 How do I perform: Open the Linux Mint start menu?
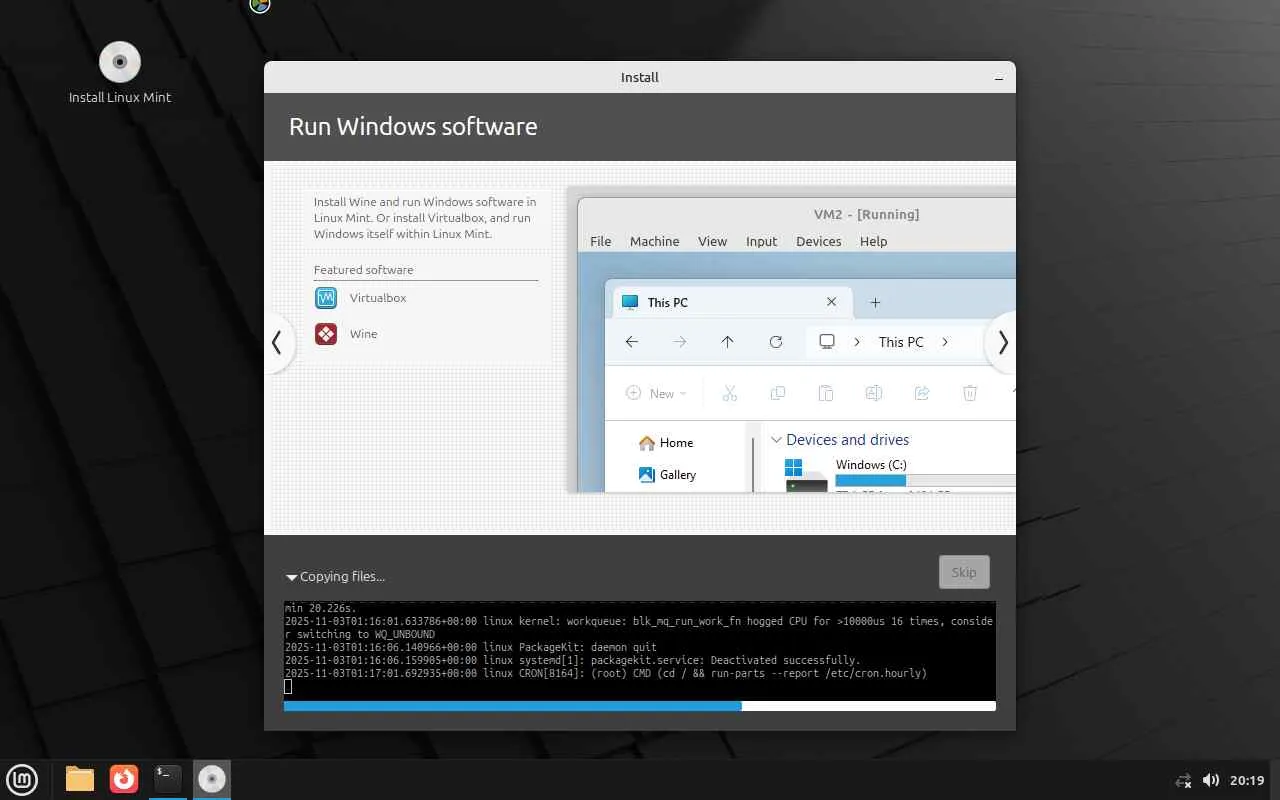[x=22, y=779]
